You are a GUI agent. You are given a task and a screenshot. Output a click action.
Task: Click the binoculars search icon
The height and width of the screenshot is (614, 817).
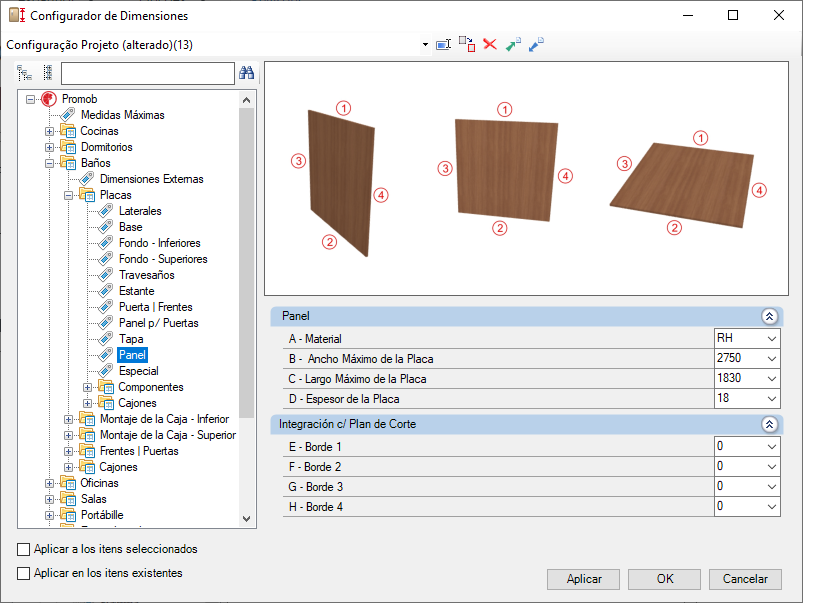pyautogui.click(x=246, y=73)
